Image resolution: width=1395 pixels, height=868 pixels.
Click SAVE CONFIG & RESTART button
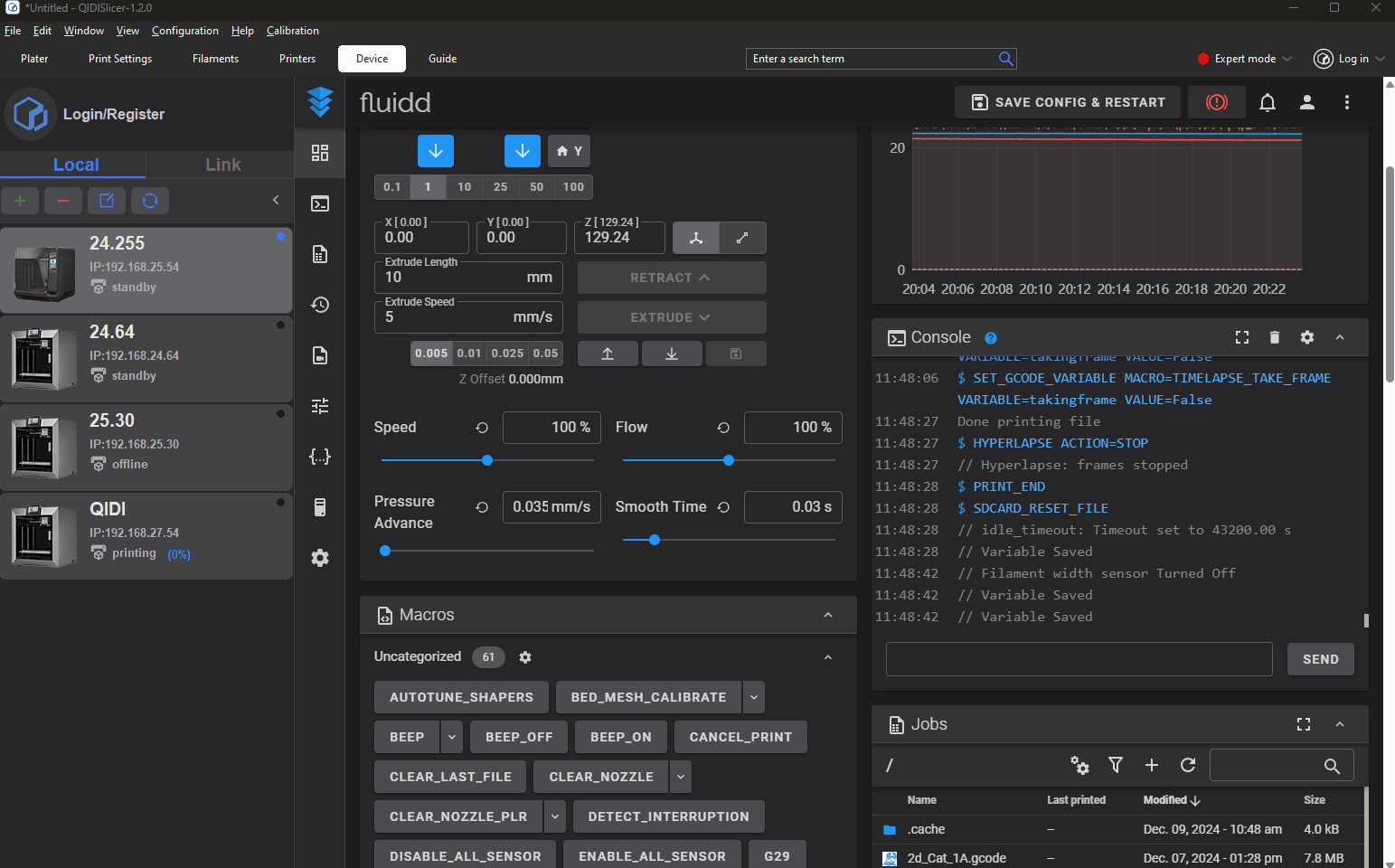[x=1068, y=102]
